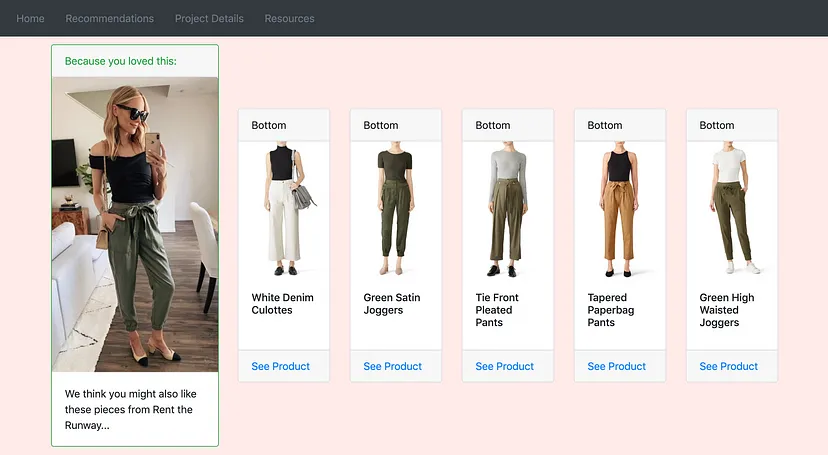Click the 'Because you loved this' header
The image size is (828, 455).
point(120,61)
